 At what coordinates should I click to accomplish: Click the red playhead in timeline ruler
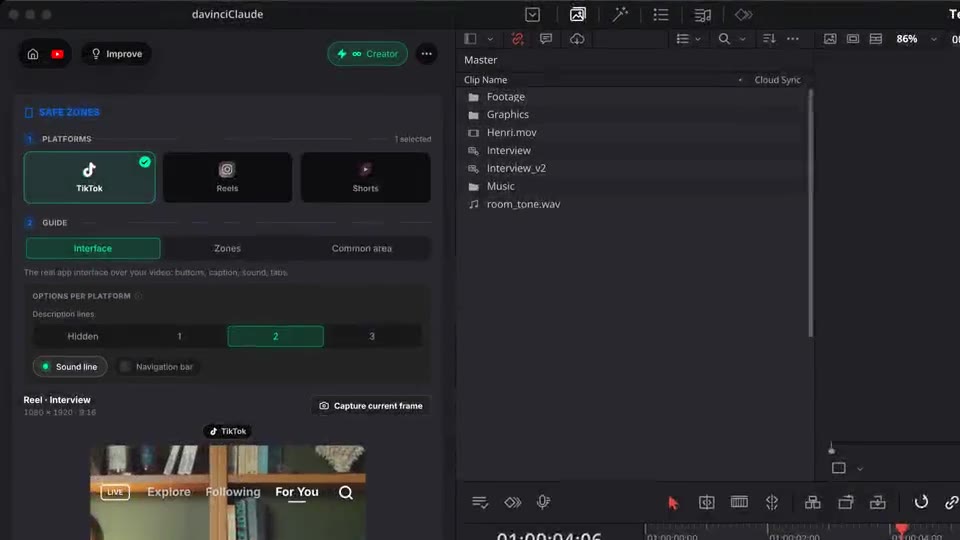point(901,528)
